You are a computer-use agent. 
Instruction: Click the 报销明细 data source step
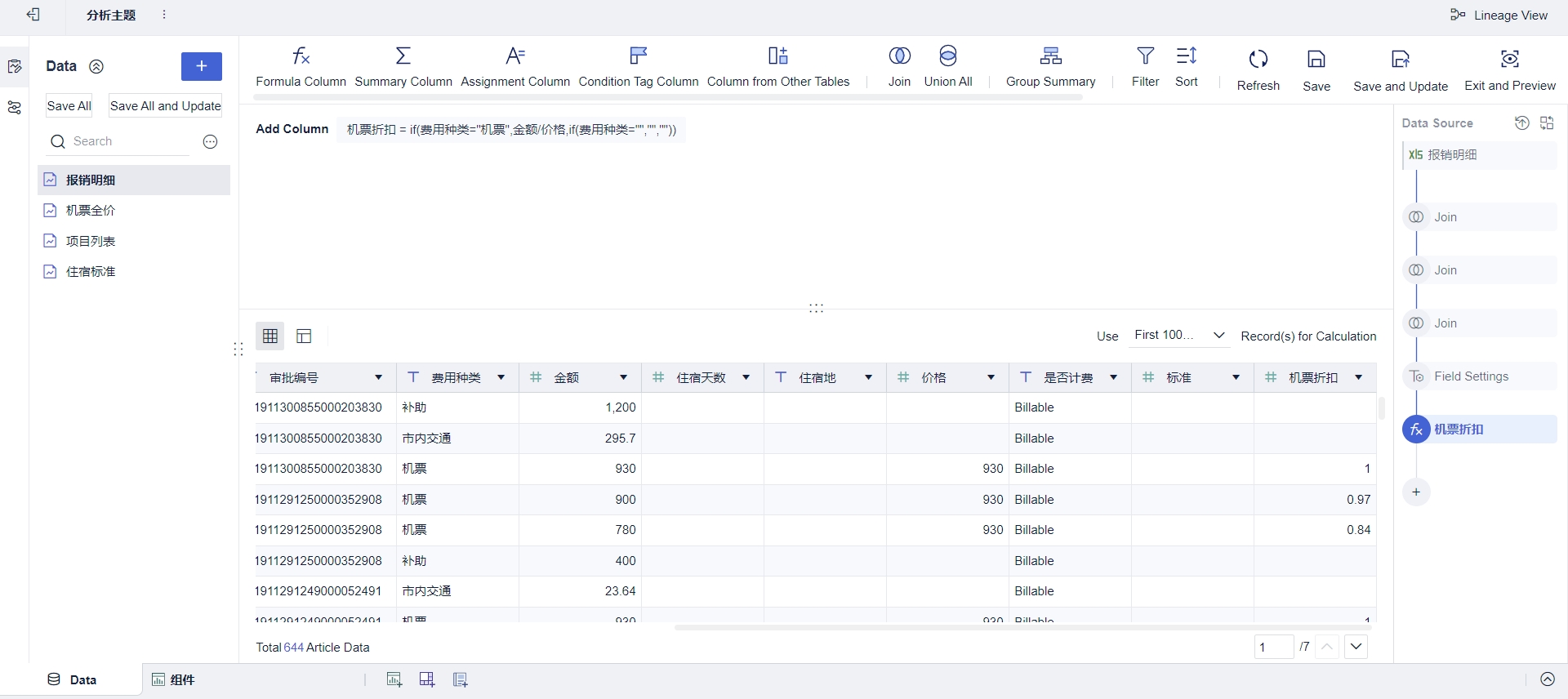pos(1480,155)
